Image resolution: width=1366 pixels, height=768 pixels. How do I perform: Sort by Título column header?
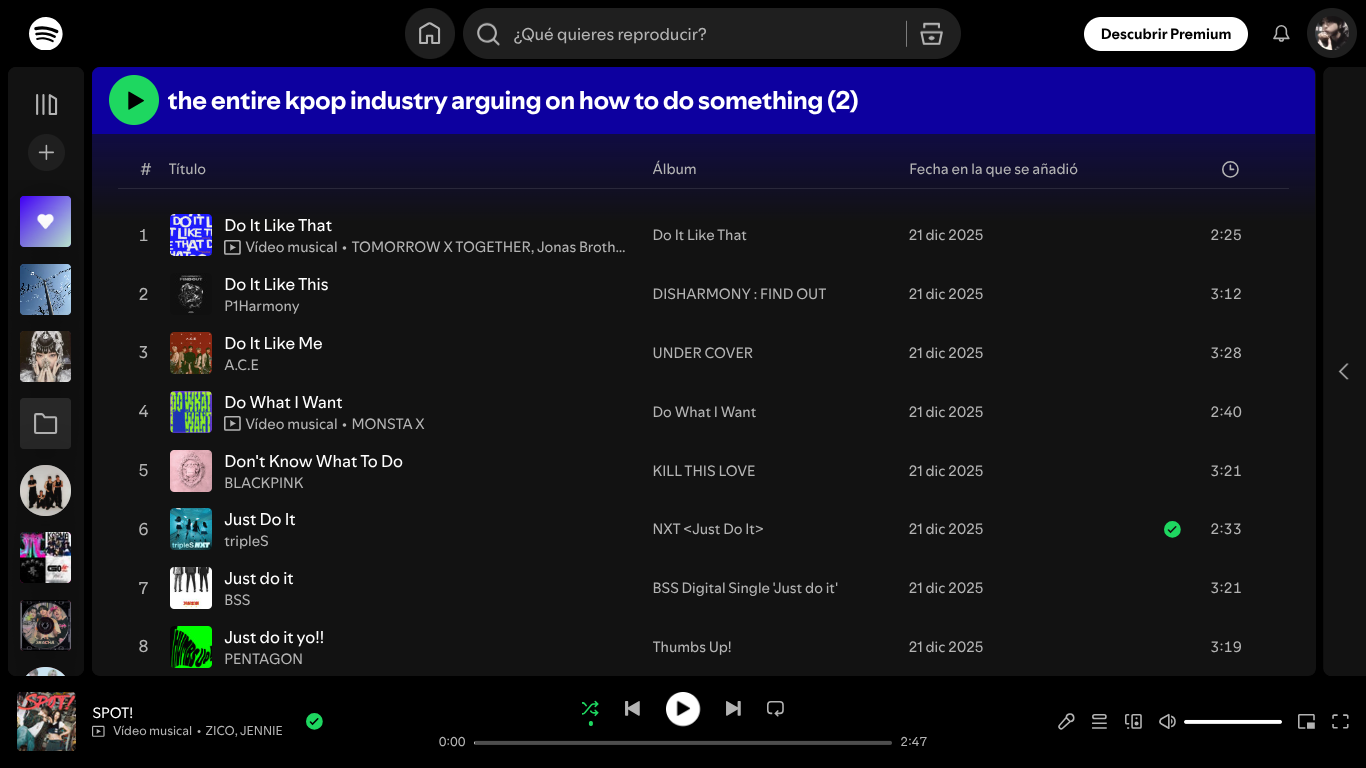tap(187, 169)
